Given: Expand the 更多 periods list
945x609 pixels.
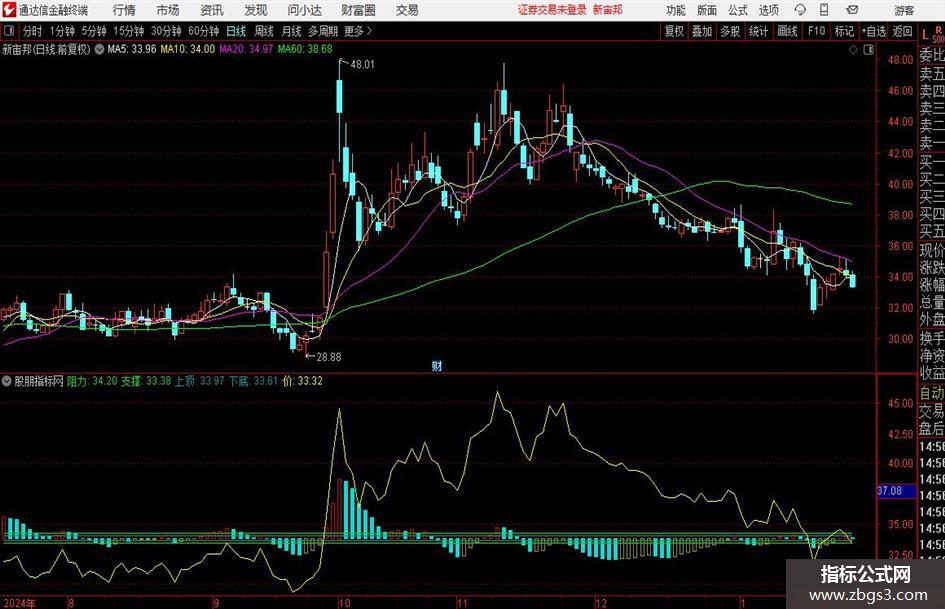Looking at the screenshot, I should (359, 31).
